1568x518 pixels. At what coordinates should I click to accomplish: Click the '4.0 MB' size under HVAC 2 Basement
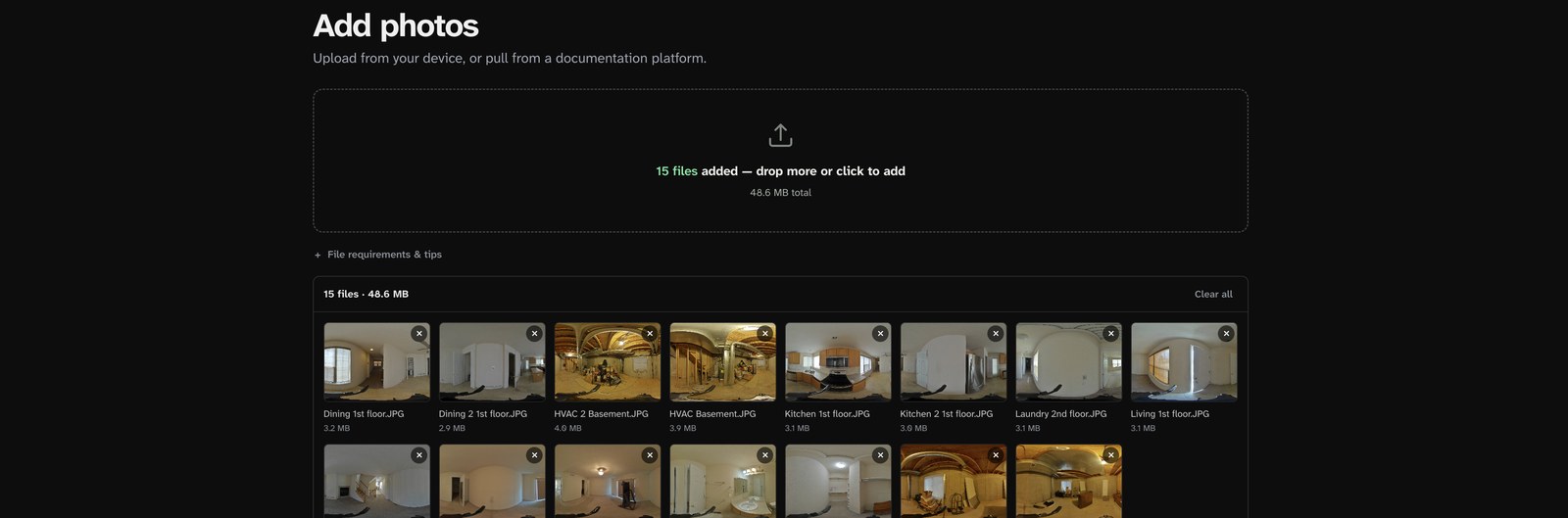(568, 429)
